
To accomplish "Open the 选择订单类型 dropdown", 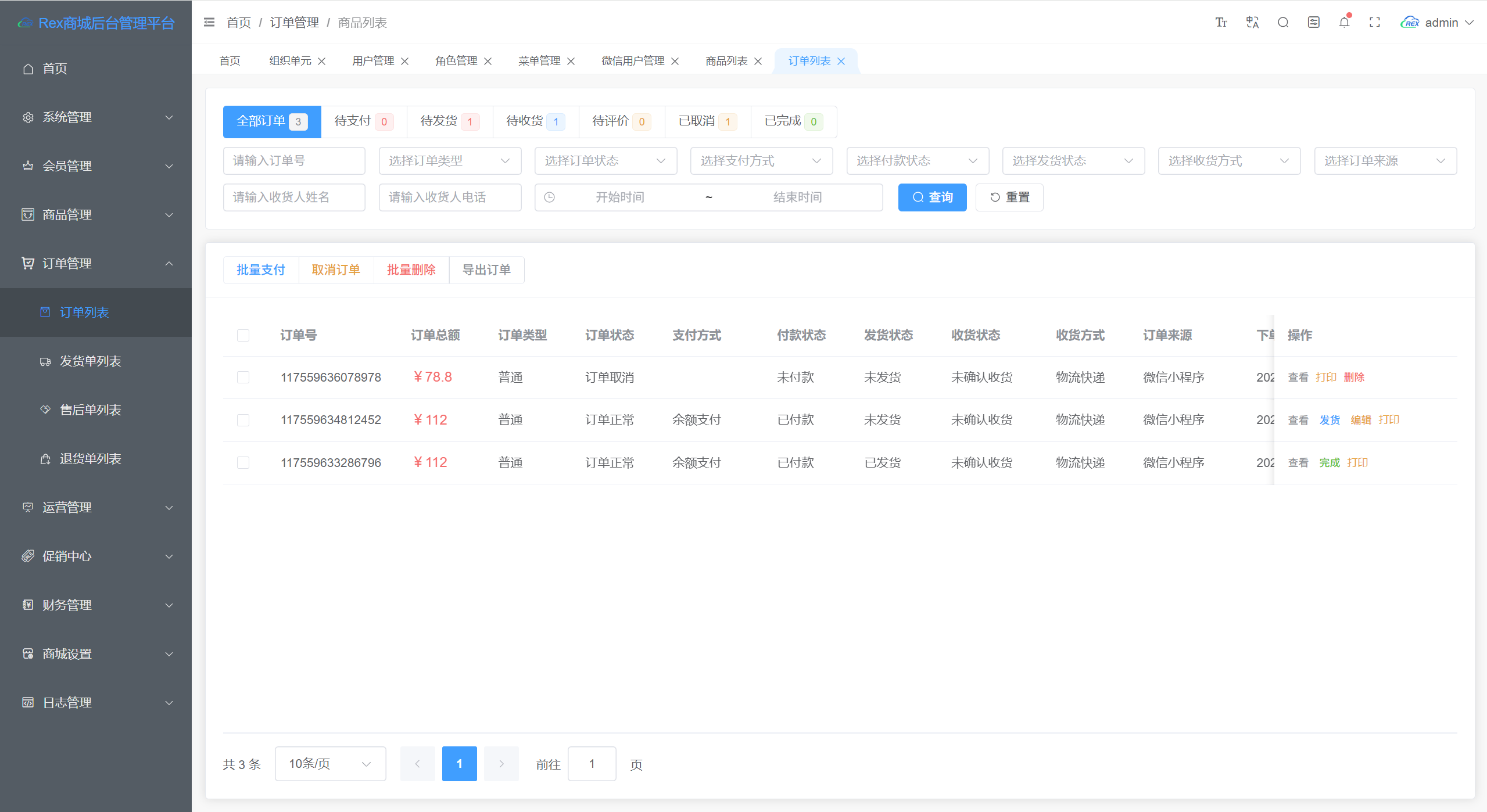I will pyautogui.click(x=450, y=161).
